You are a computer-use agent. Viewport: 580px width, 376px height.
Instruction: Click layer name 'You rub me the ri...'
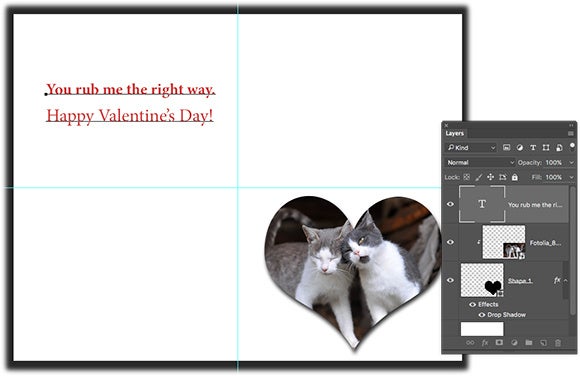click(x=535, y=205)
